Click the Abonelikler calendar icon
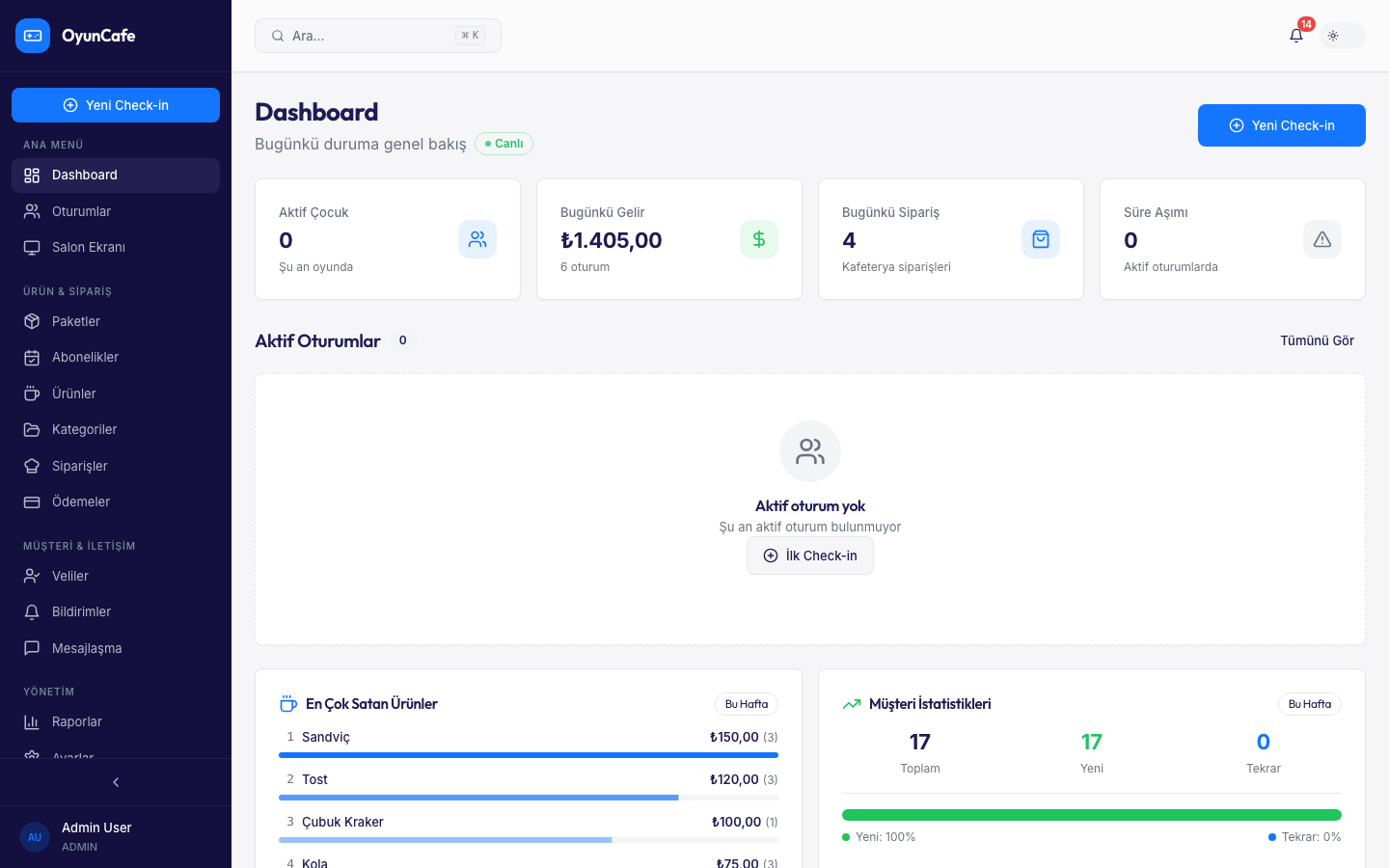Image resolution: width=1389 pixels, height=868 pixels. pyautogui.click(x=32, y=357)
